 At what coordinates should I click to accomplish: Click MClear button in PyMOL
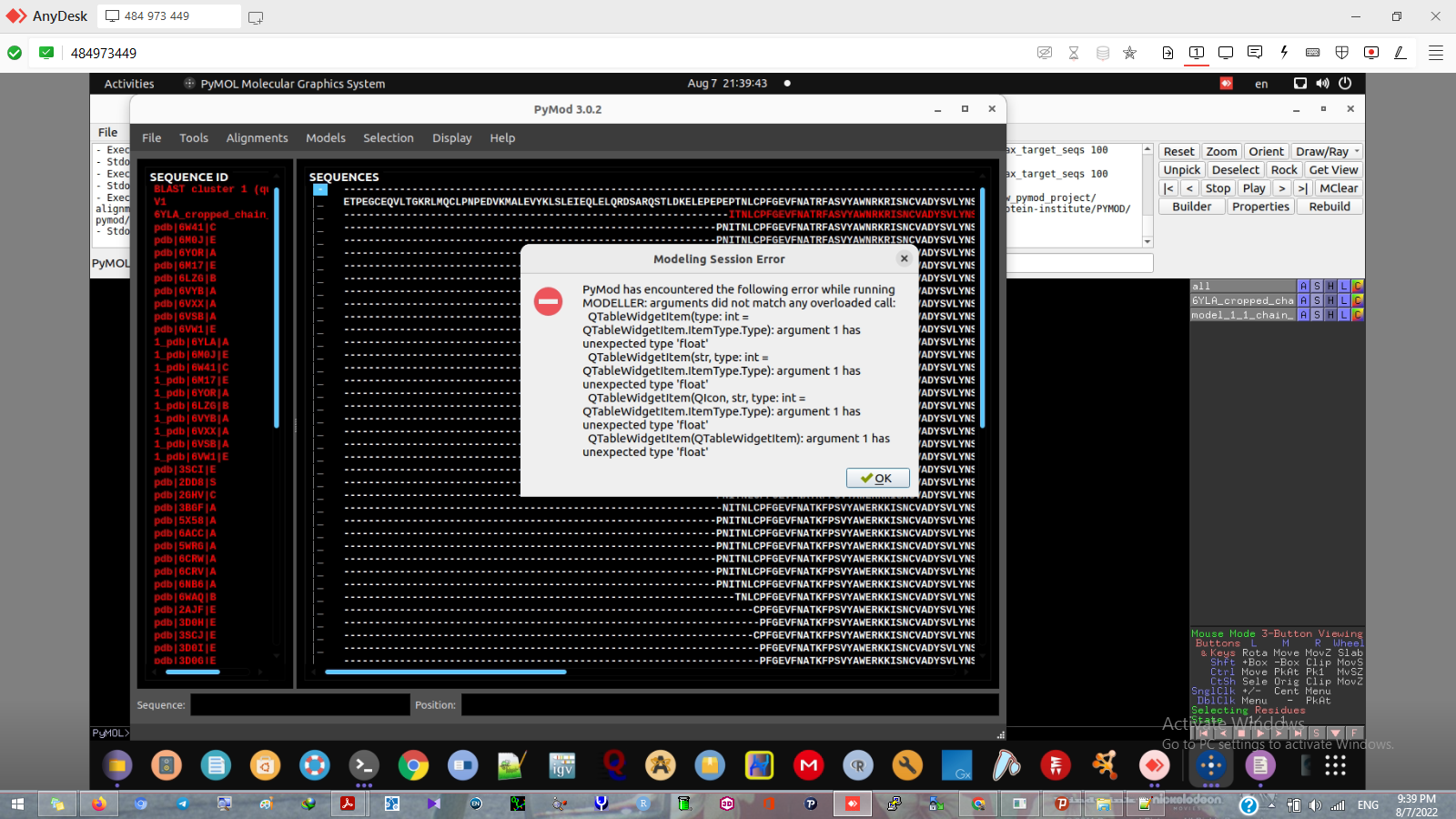(x=1339, y=187)
